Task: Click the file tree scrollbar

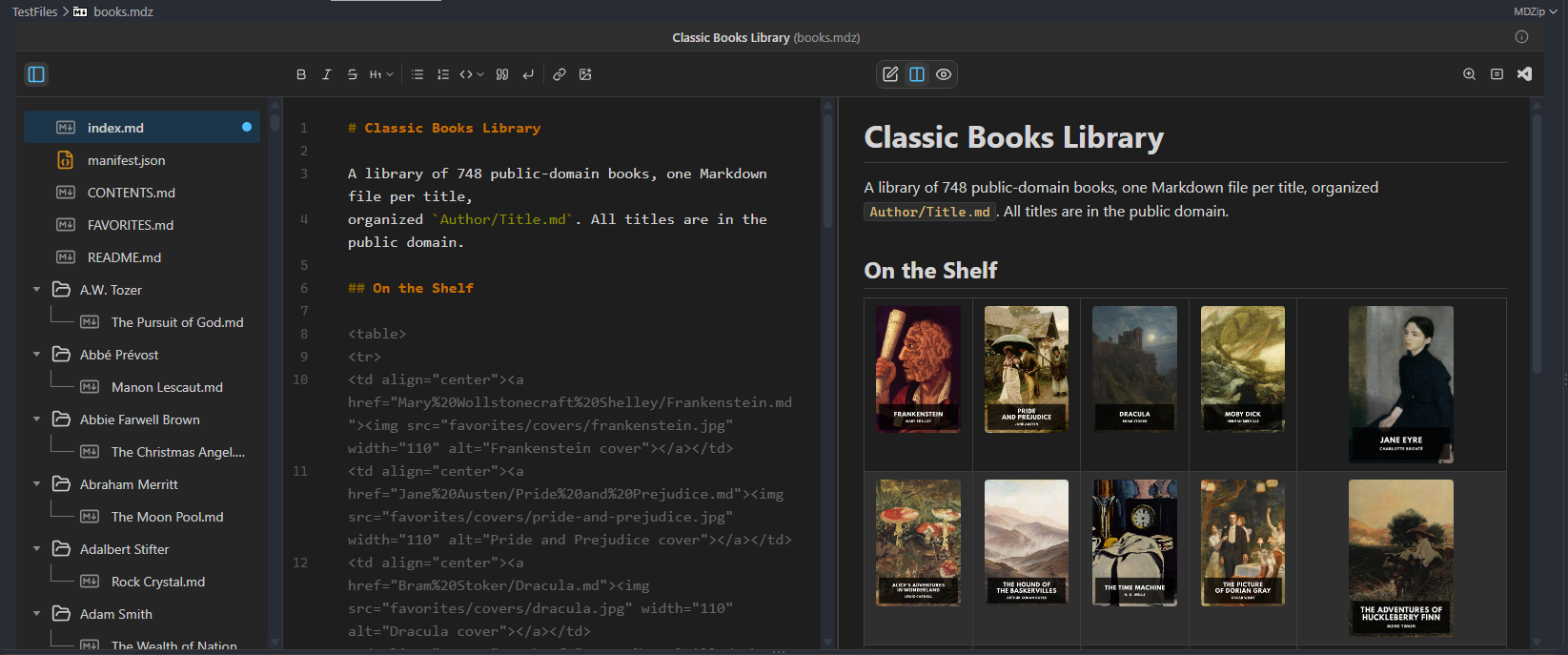Action: (275, 122)
